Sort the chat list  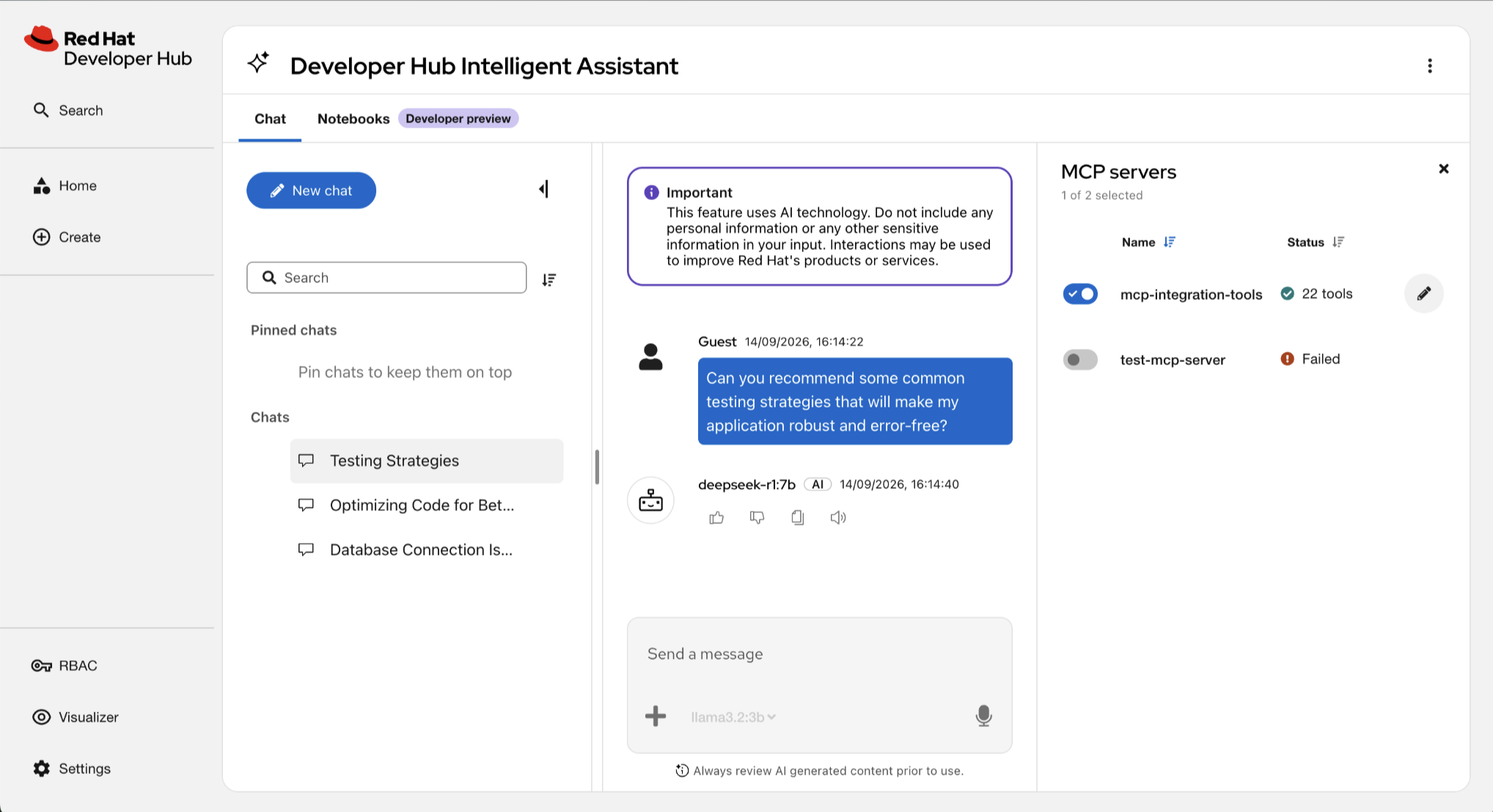549,279
